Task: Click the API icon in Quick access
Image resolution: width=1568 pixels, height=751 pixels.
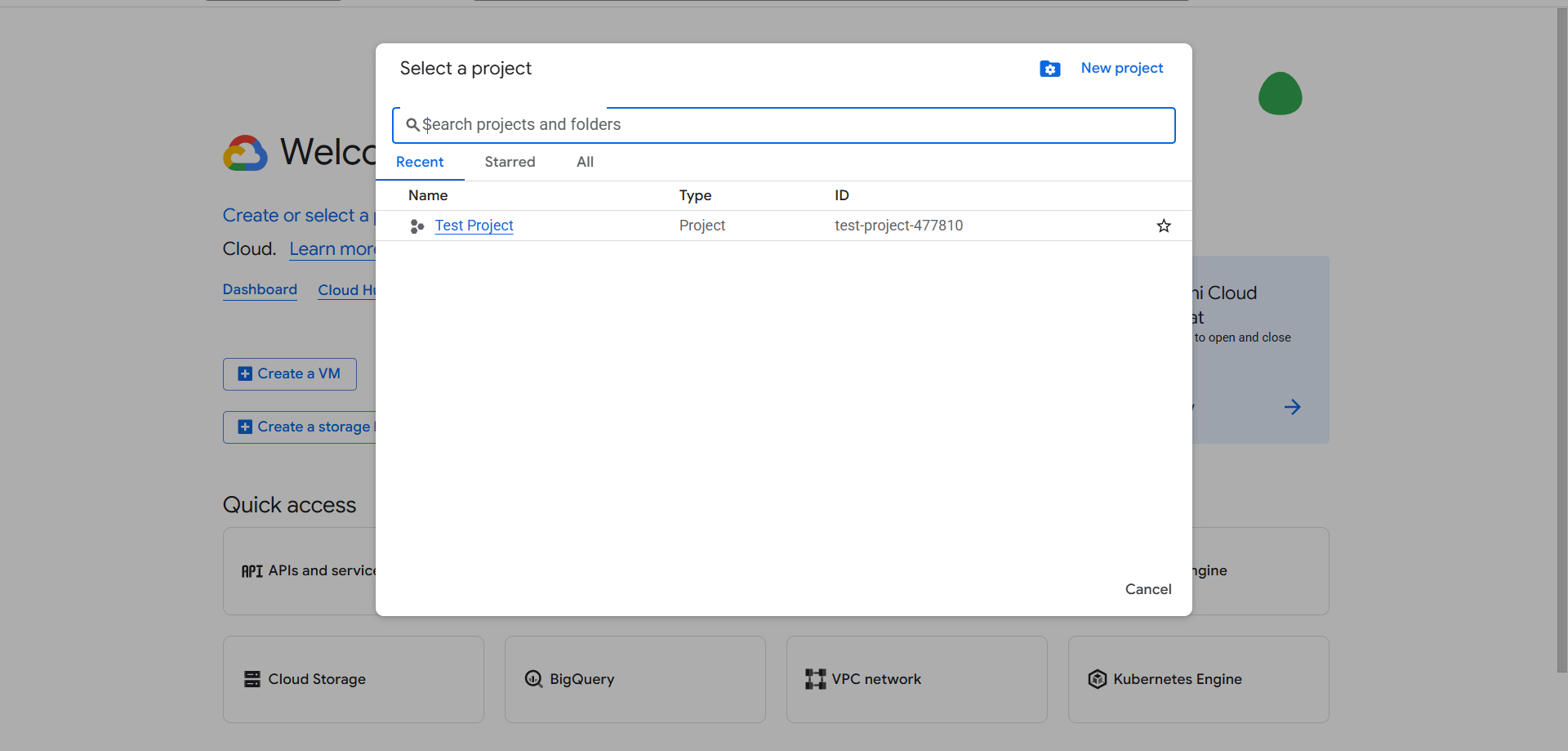Action: [x=252, y=571]
